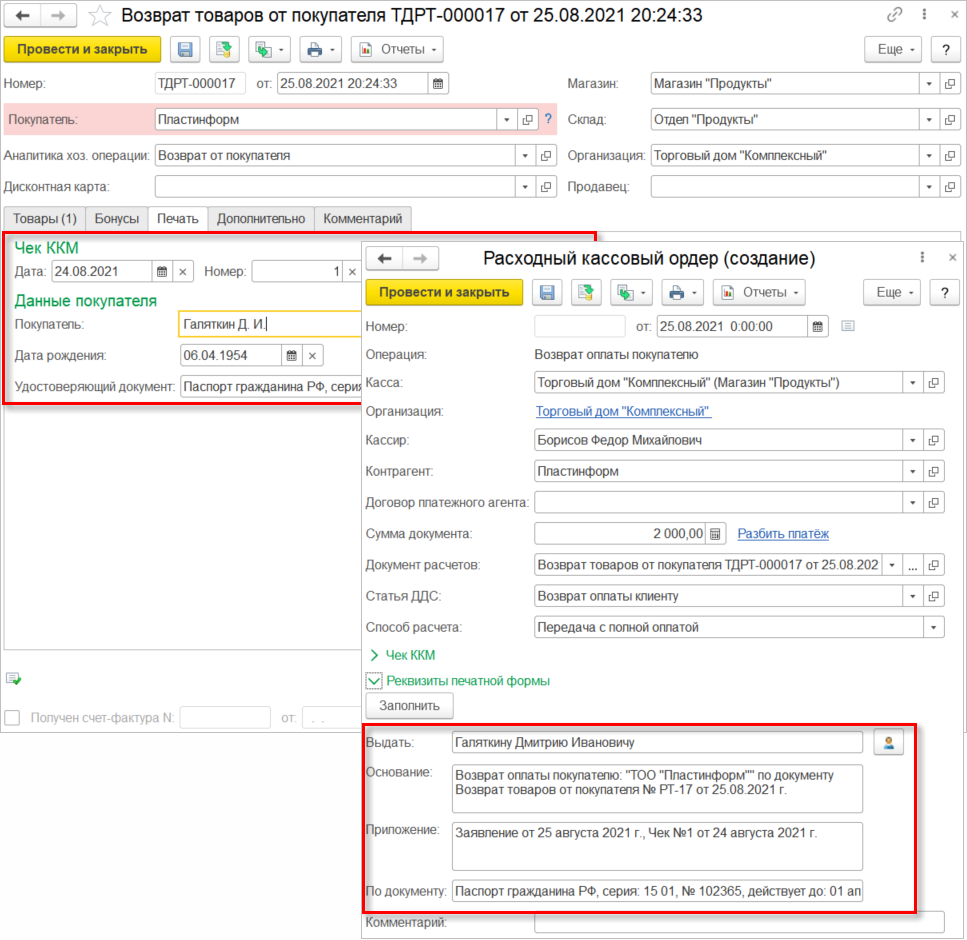
Task: Follow the Разбить платёж link
Action: [783, 534]
